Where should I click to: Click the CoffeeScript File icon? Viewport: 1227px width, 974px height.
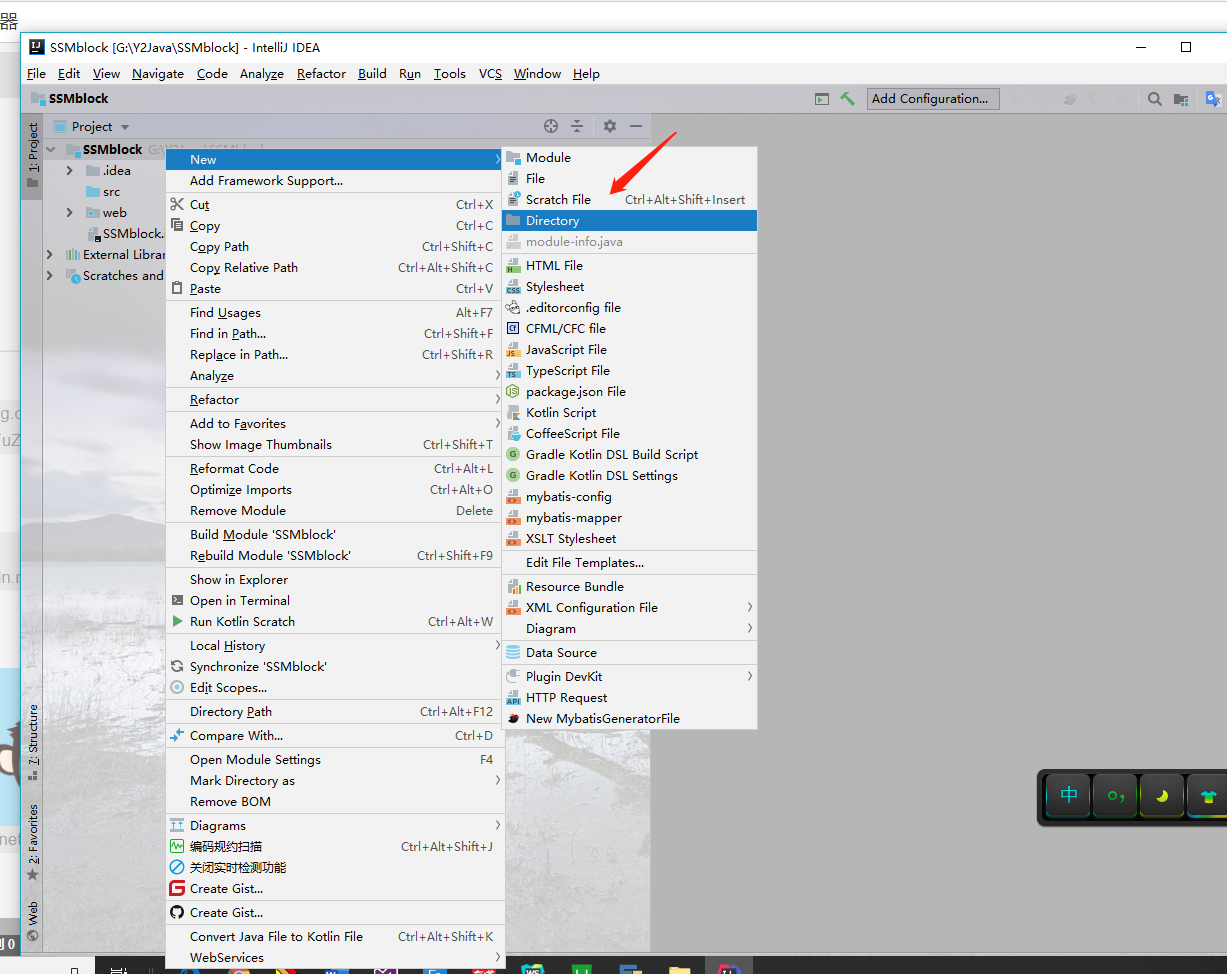(514, 433)
